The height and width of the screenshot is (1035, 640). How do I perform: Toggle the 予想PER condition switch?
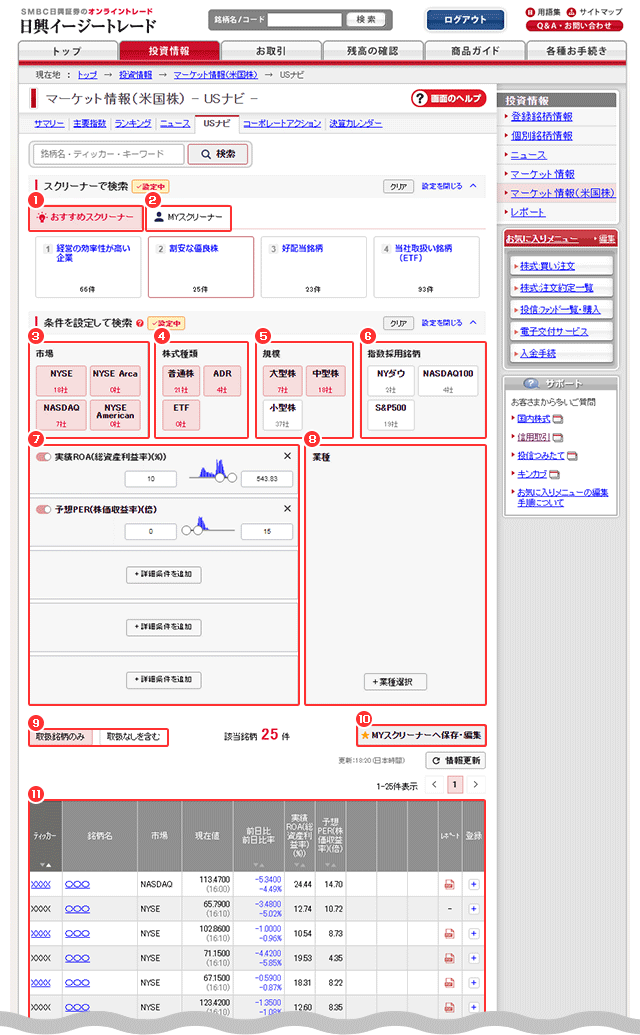43,510
